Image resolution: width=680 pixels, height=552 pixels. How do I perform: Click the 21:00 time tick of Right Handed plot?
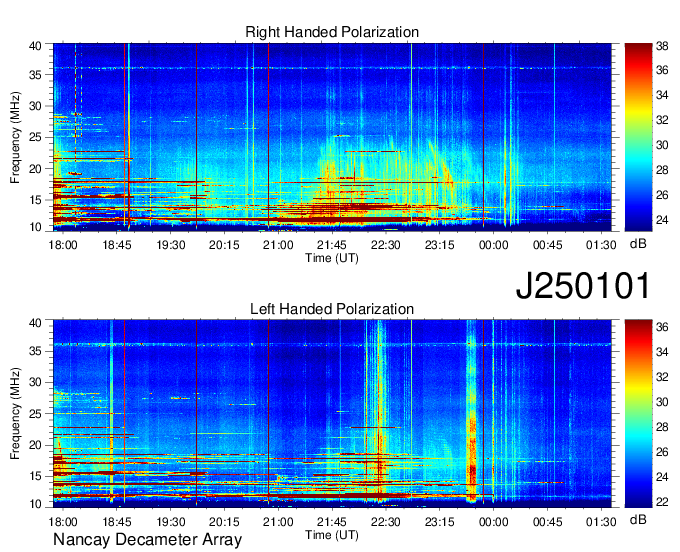pos(278,245)
